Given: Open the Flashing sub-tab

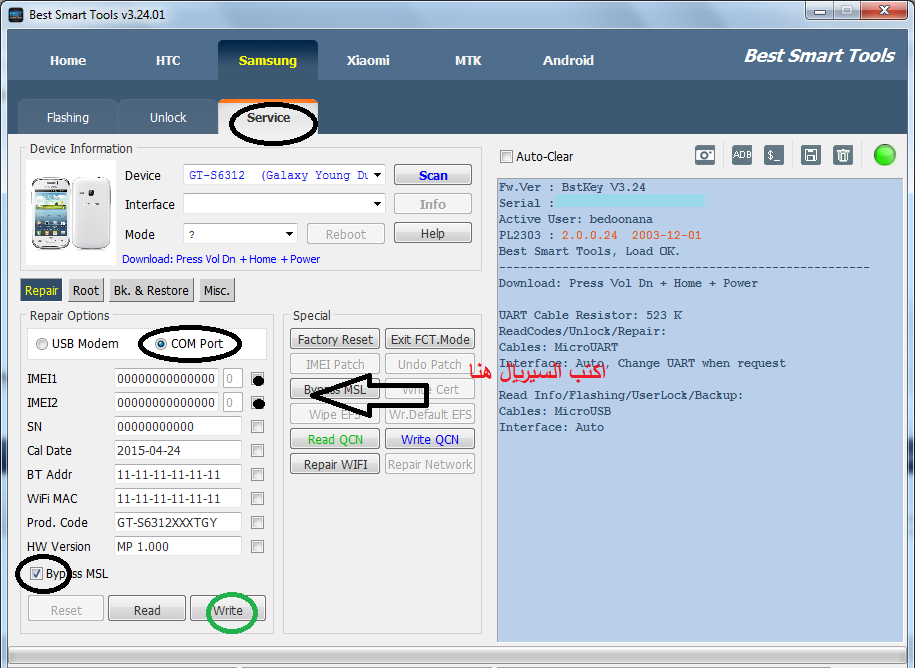Looking at the screenshot, I should coord(68,117).
